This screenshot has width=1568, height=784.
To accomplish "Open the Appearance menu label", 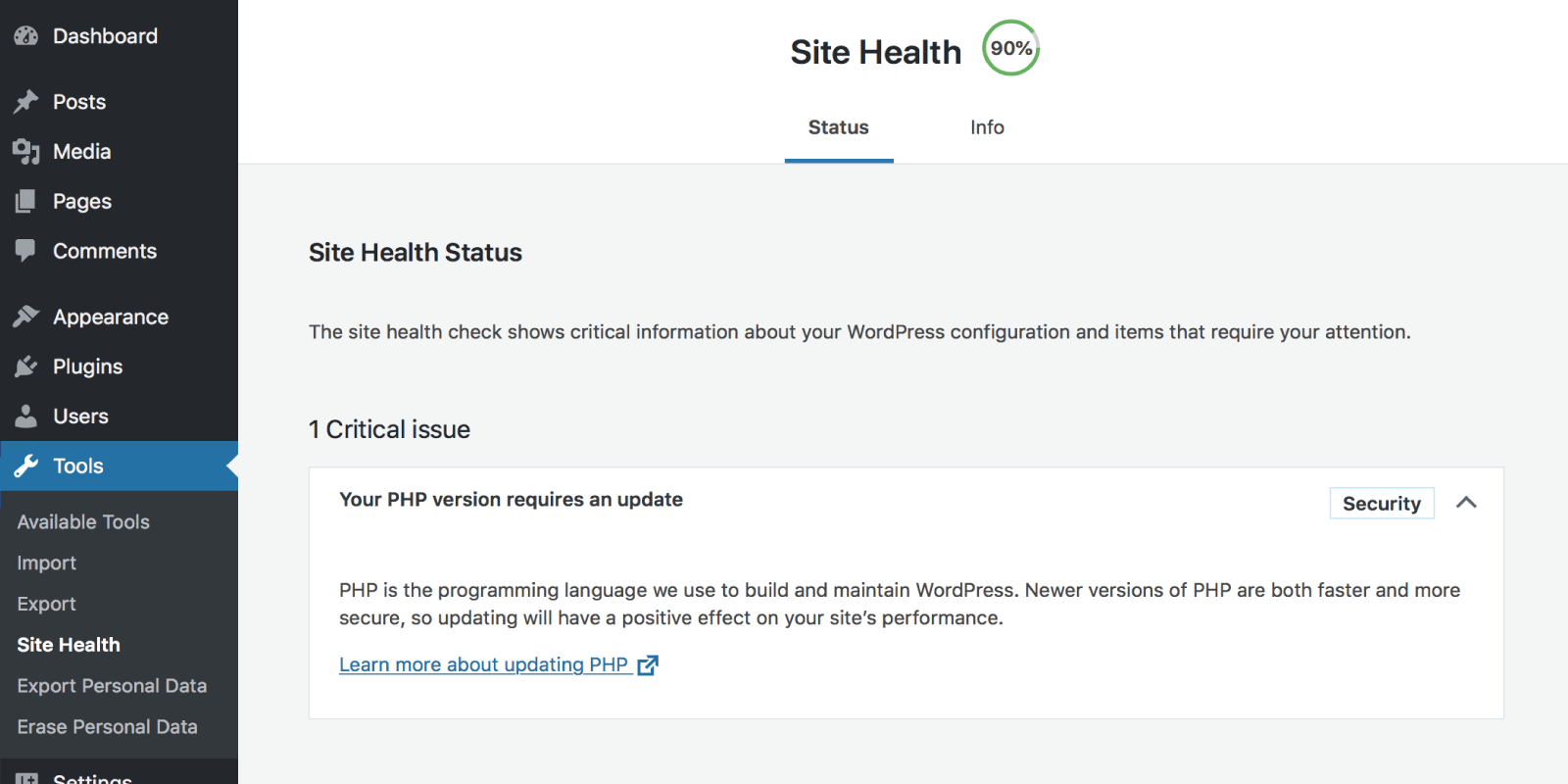I will coord(111,318).
